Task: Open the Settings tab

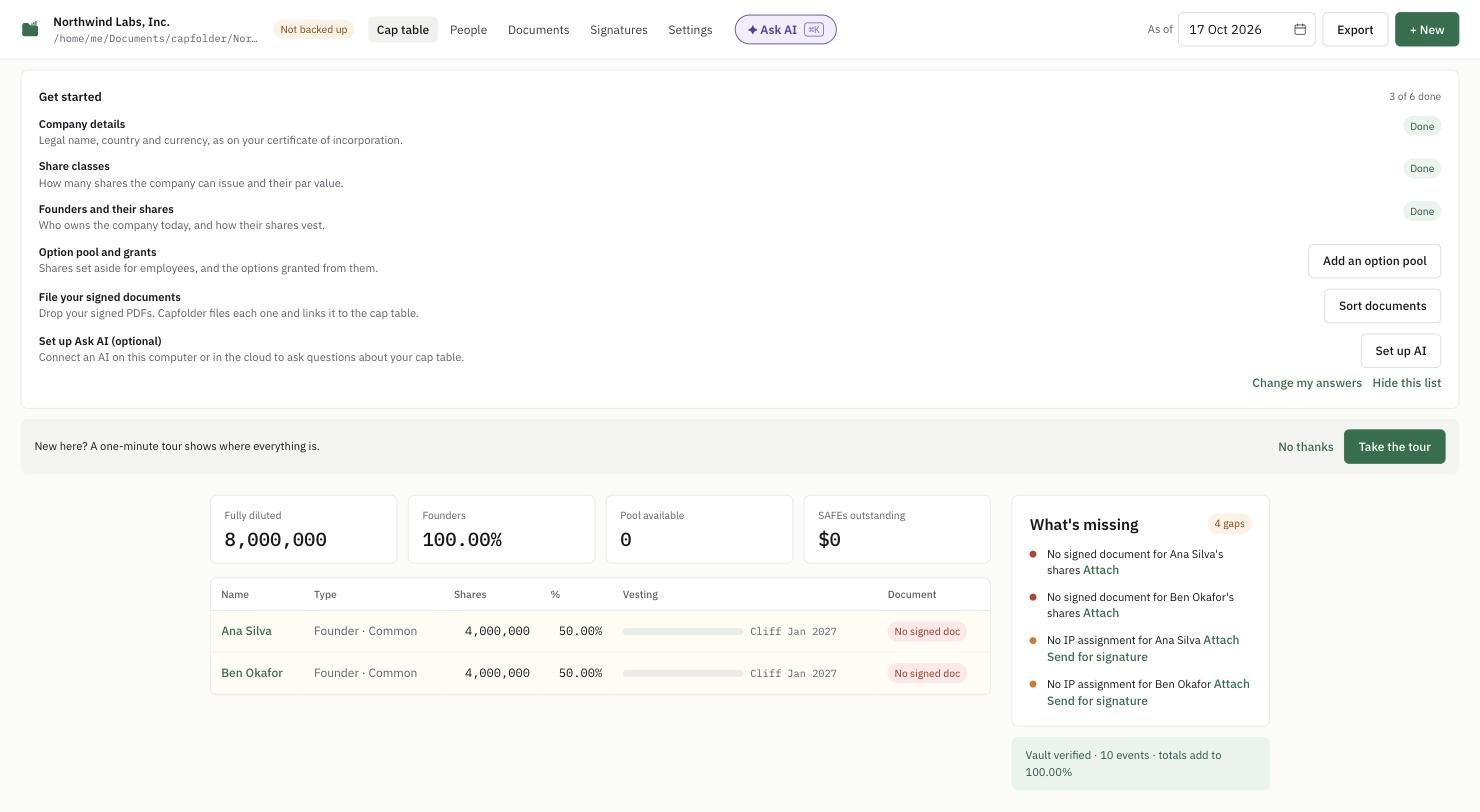Action: click(690, 30)
